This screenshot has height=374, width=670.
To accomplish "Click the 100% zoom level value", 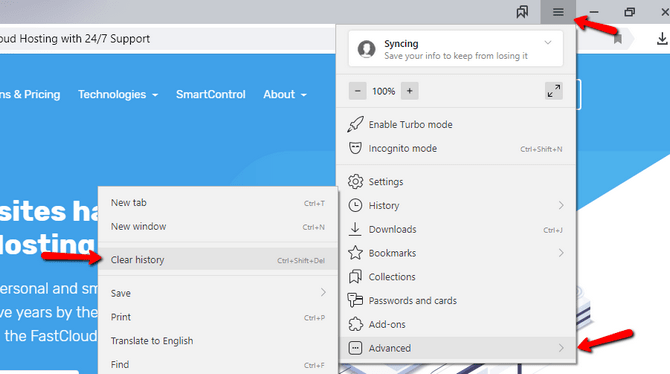I will tap(384, 91).
